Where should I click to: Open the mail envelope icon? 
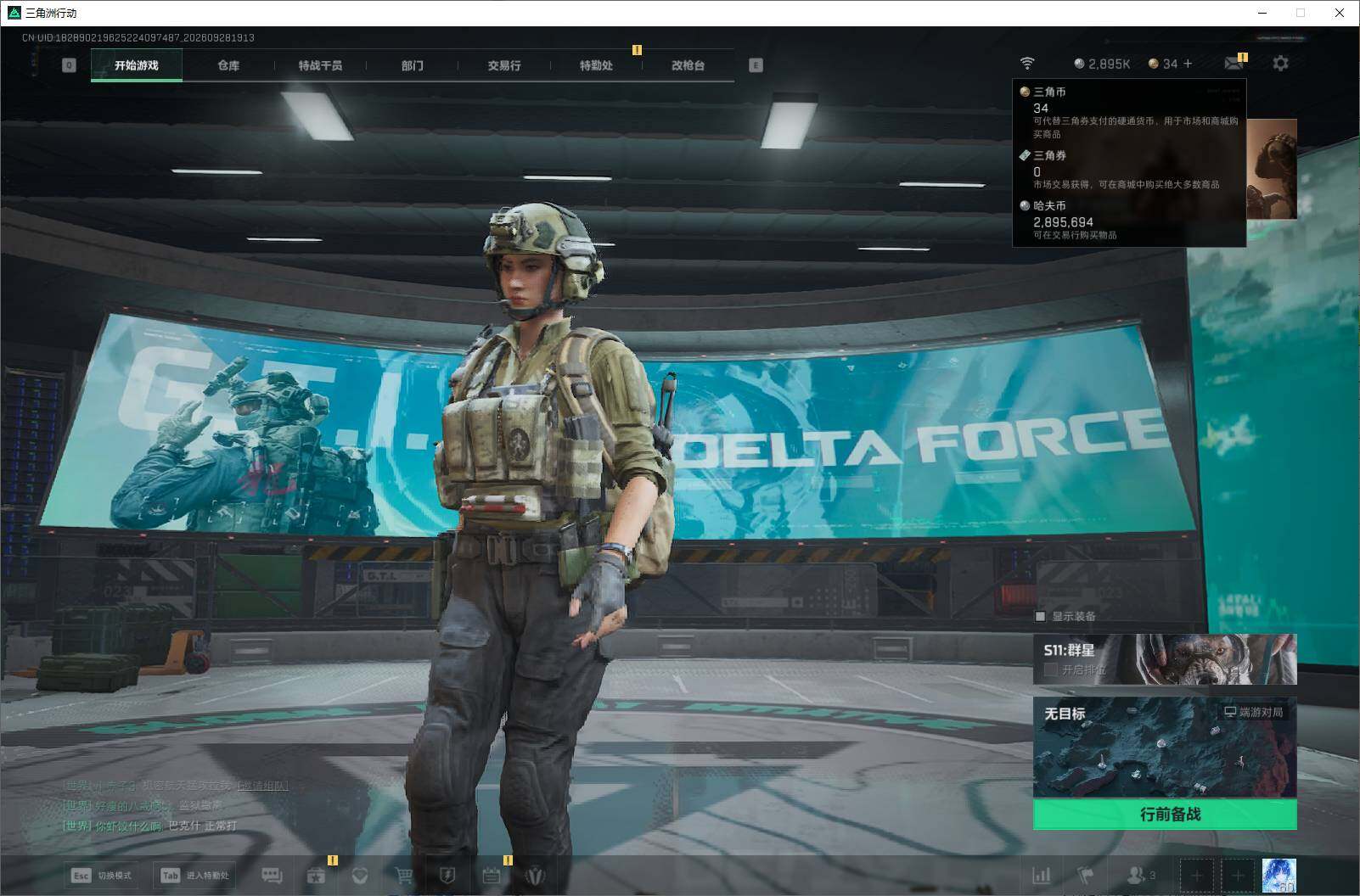click(x=1234, y=64)
